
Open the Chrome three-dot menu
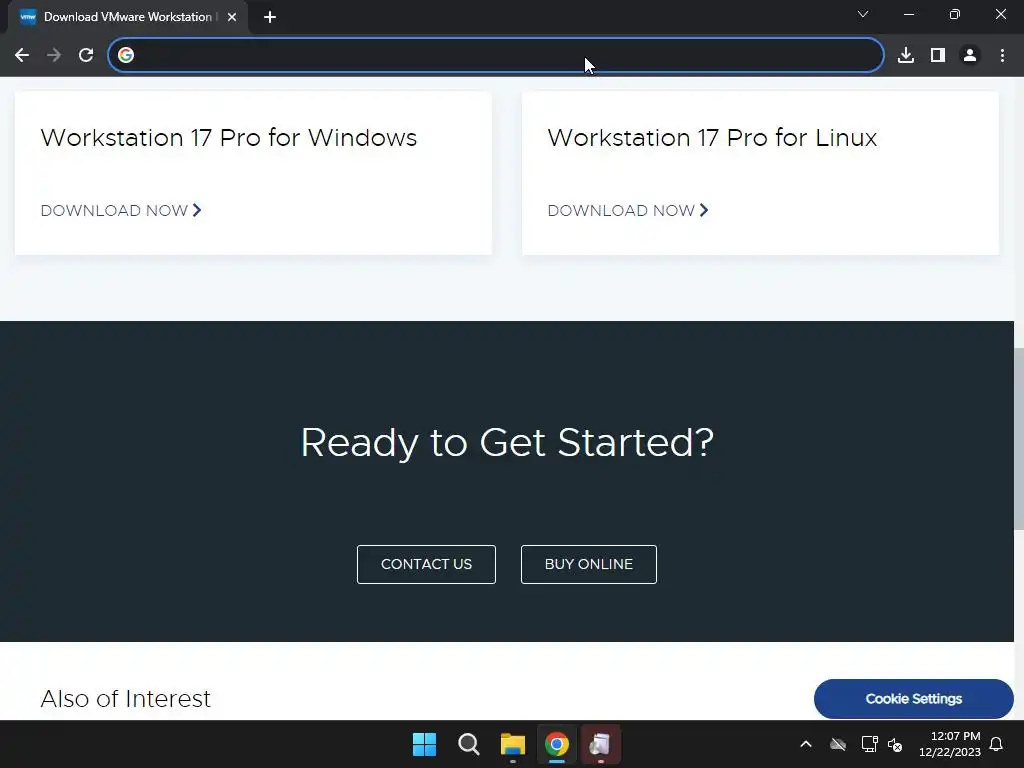(1002, 55)
